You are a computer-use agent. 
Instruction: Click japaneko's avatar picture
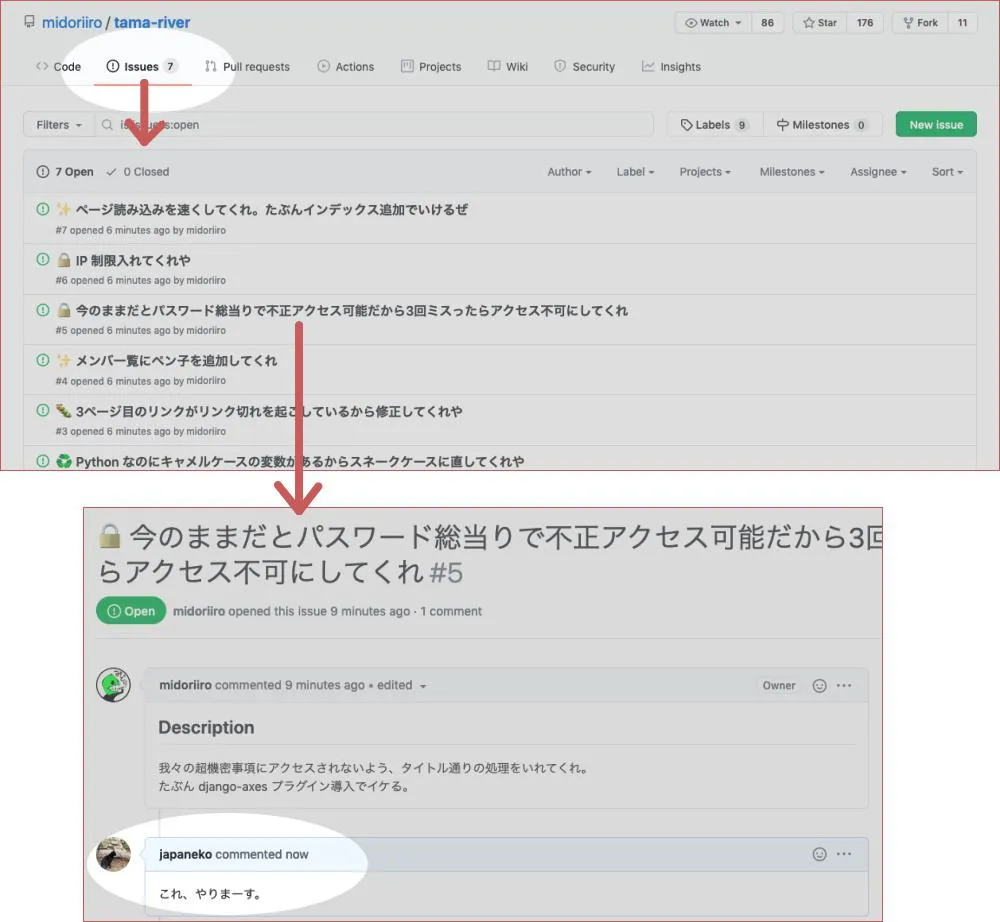[x=114, y=854]
